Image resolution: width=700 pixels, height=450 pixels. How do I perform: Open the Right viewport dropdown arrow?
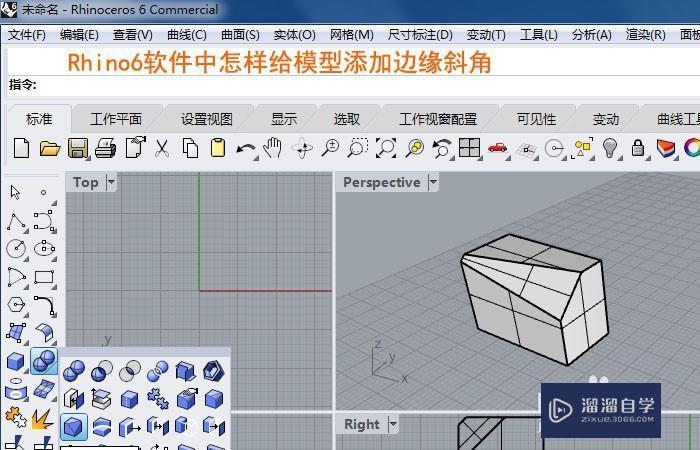click(393, 424)
